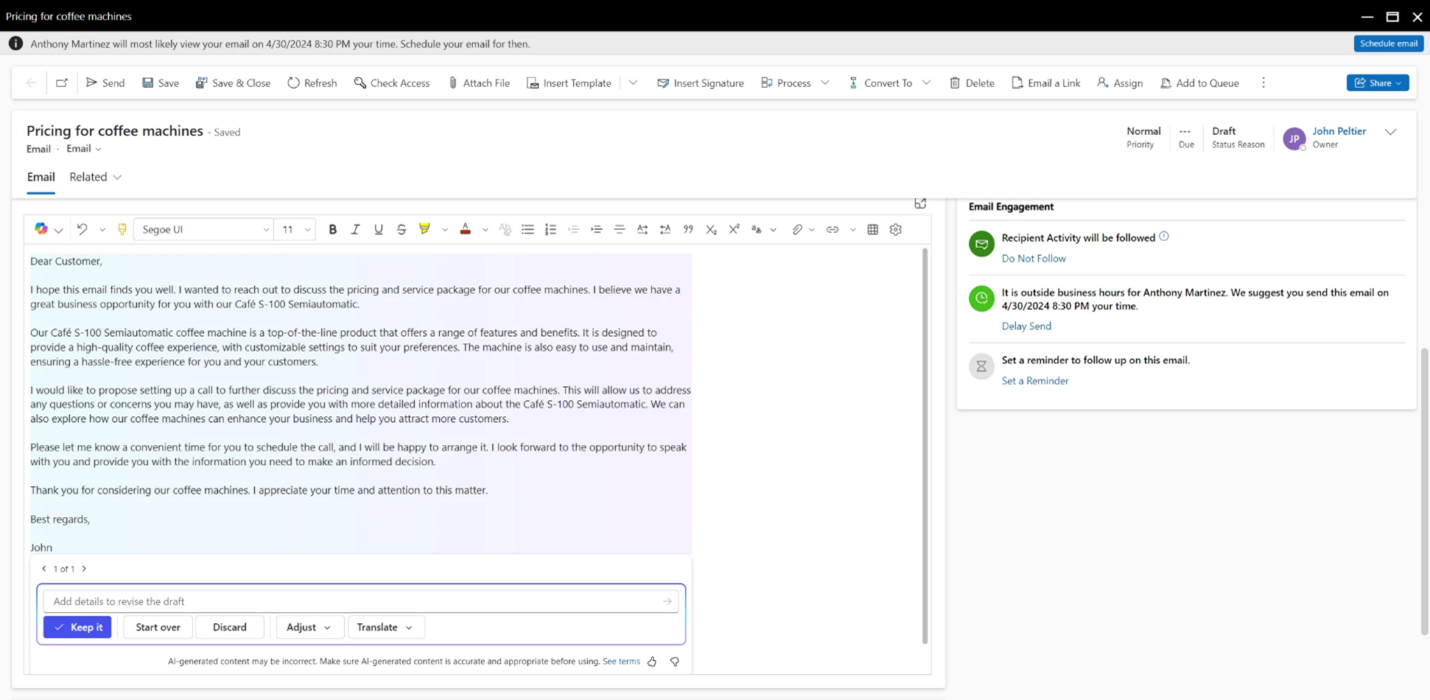Toggle underline formatting
1430x700 pixels.
point(378,230)
